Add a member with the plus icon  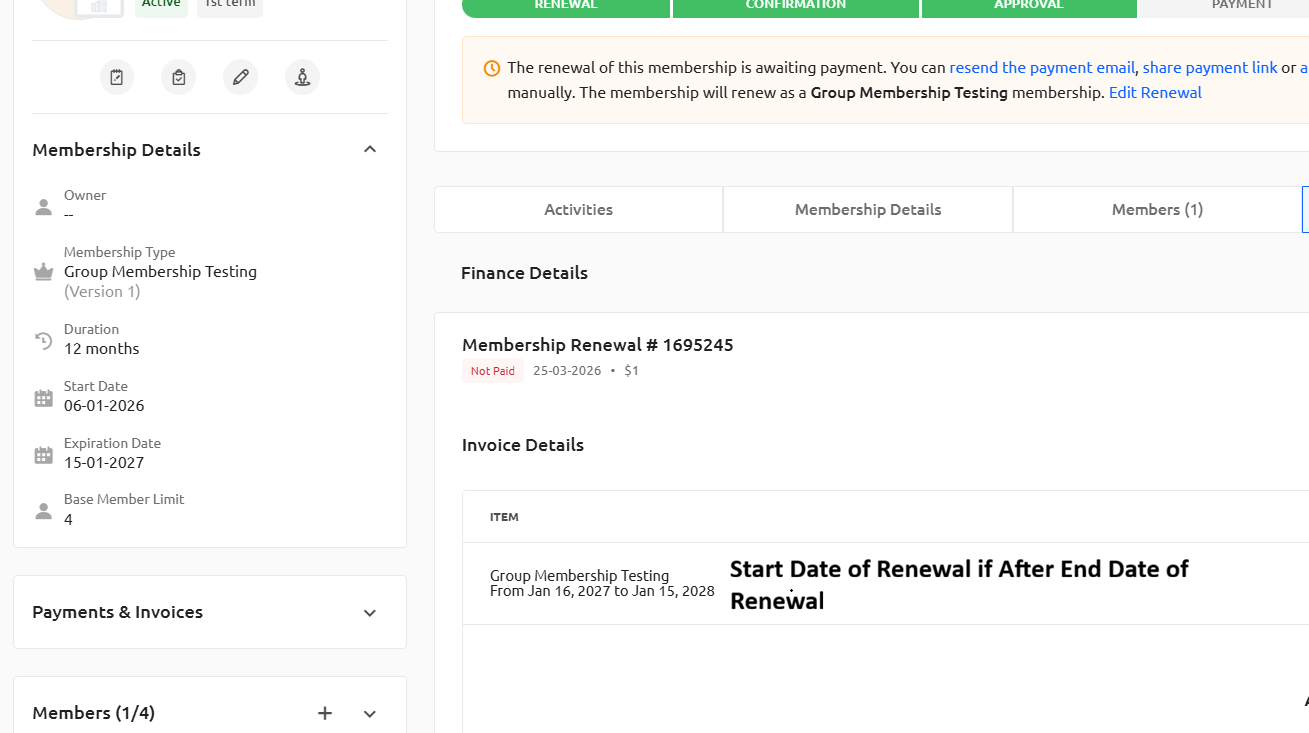coord(325,713)
